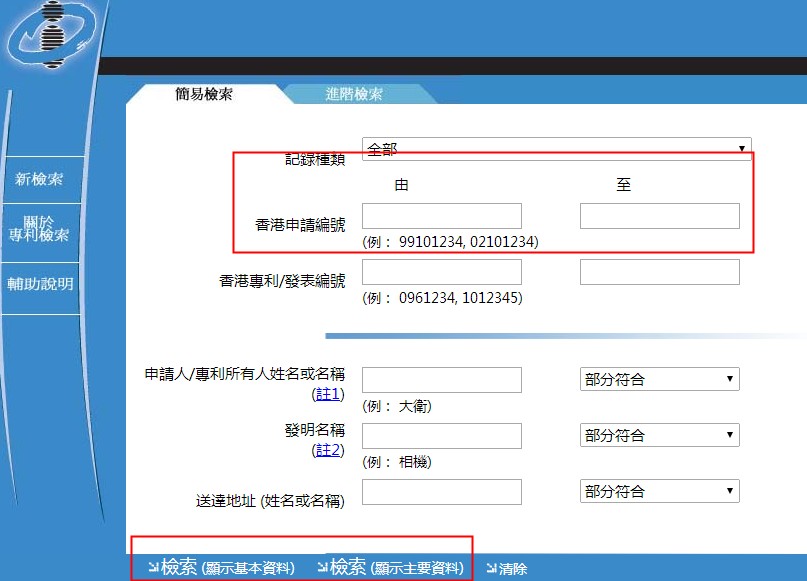
Task: Click the 由 column heading
Action: (401, 185)
